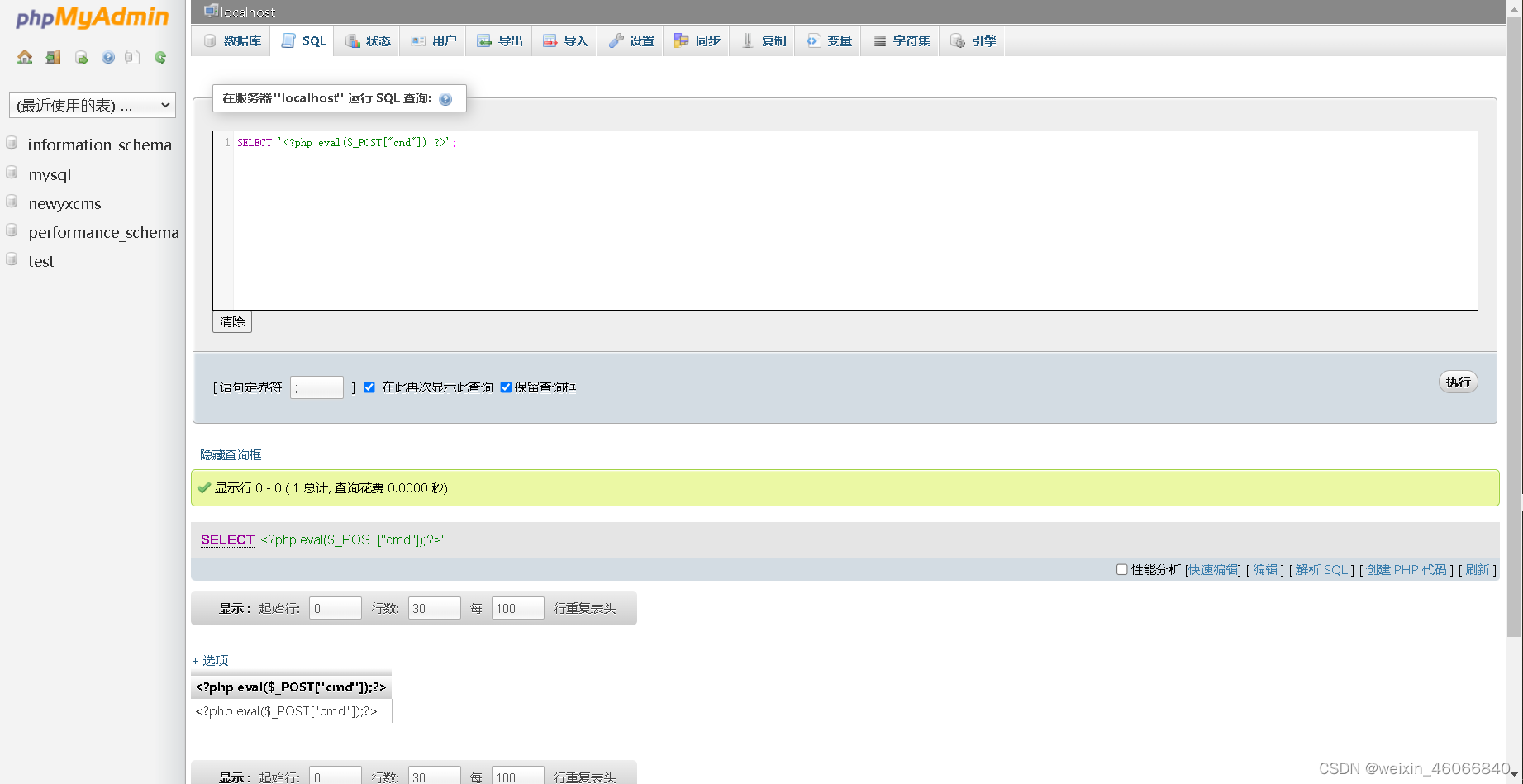Click the upper 起始行 start row field

336,608
